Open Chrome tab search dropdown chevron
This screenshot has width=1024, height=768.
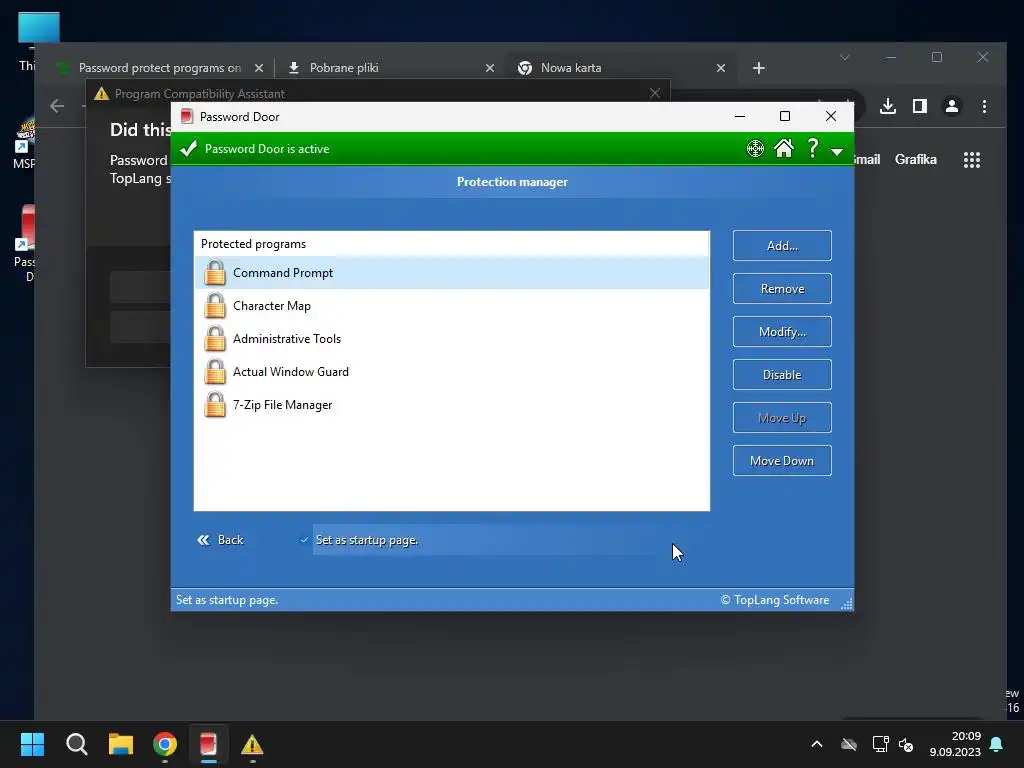844,57
